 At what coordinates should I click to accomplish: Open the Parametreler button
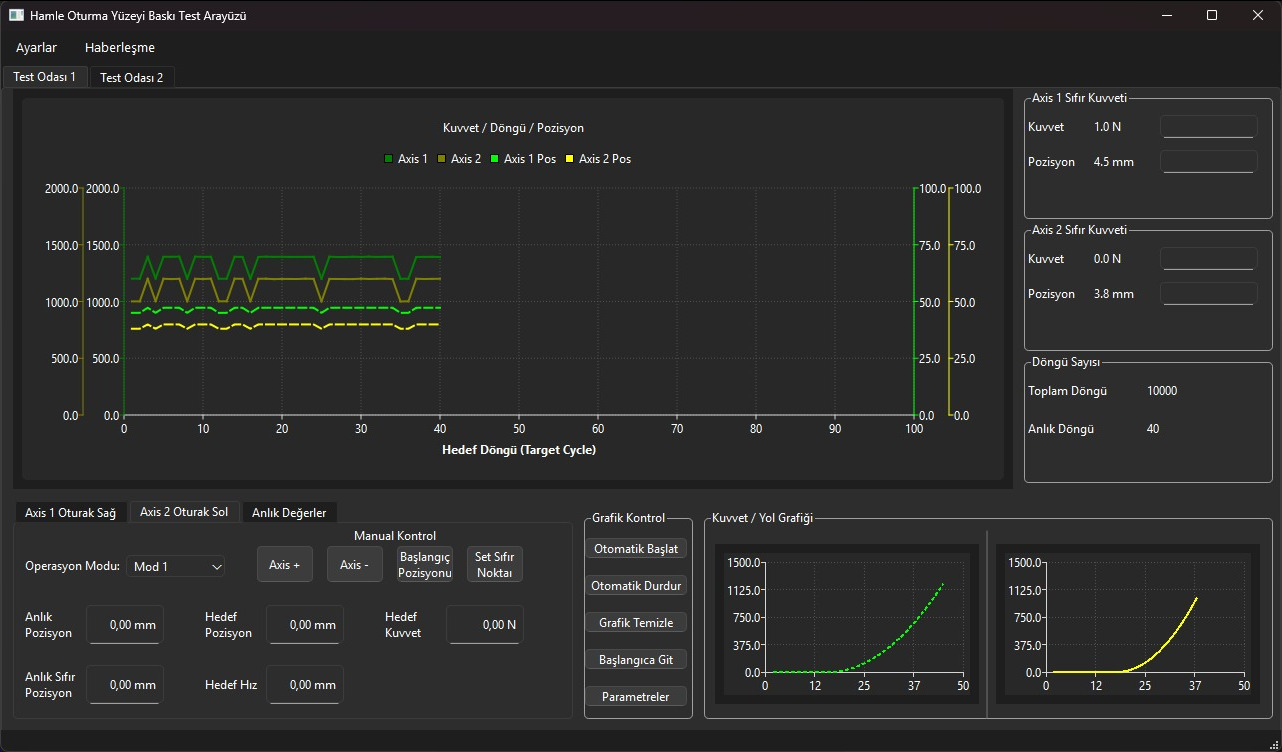[x=637, y=696]
